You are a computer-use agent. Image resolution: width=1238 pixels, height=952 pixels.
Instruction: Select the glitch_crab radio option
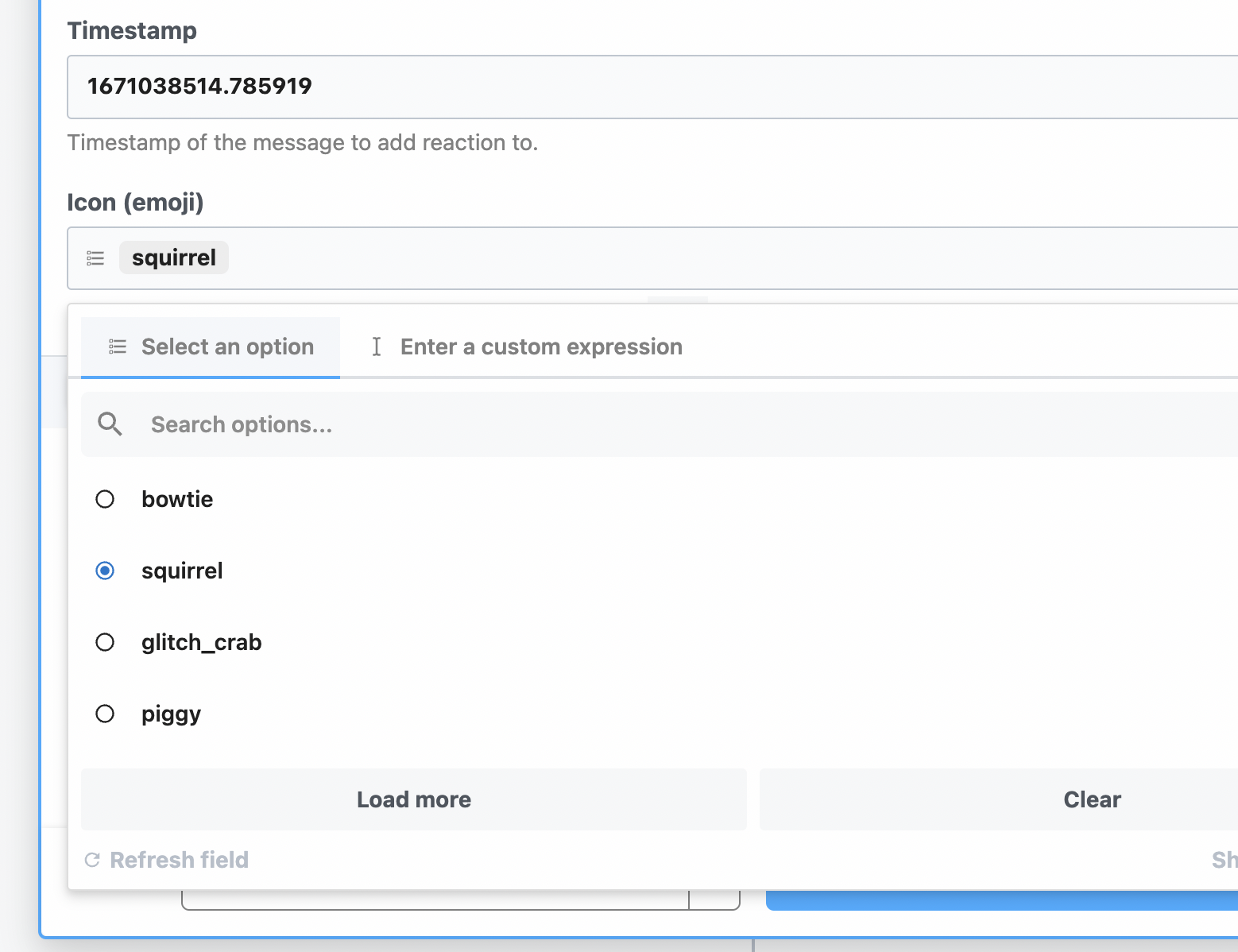click(105, 642)
